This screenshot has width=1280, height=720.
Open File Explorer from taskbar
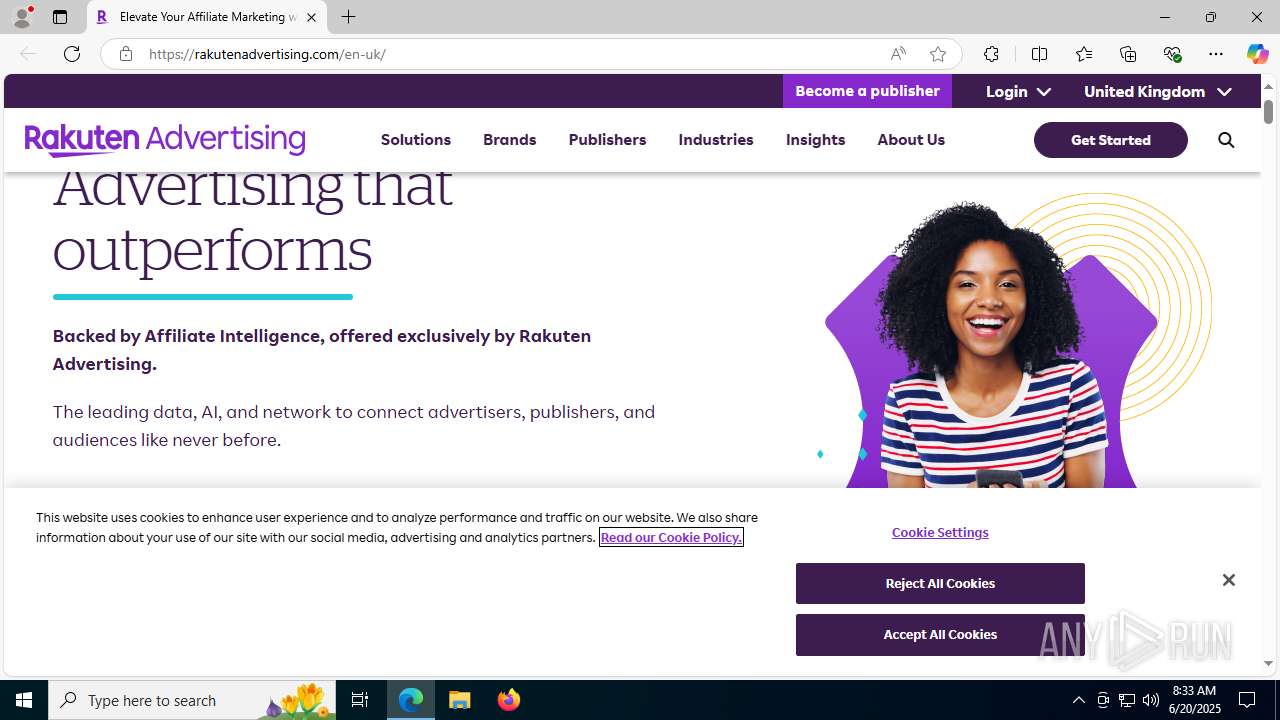point(460,700)
